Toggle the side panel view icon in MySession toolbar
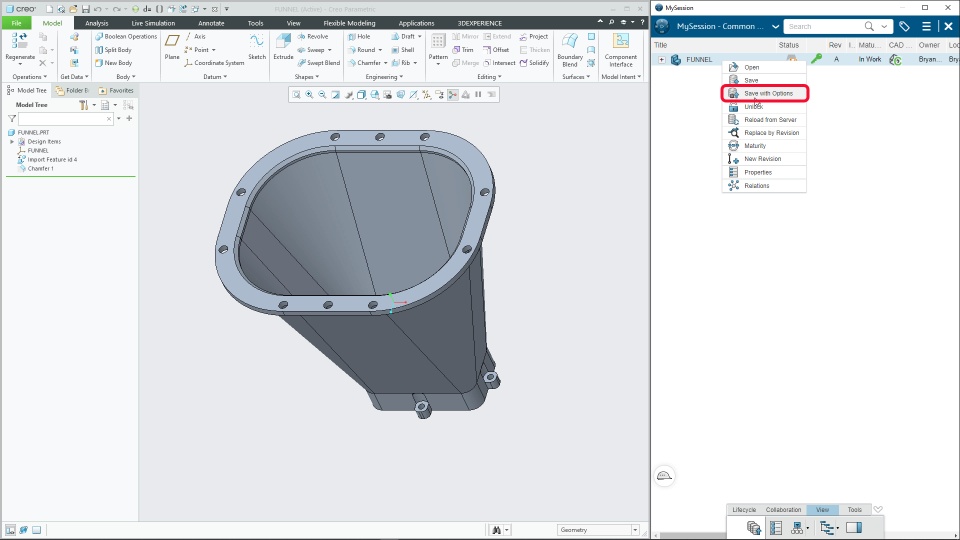960x540 pixels. (x=854, y=527)
